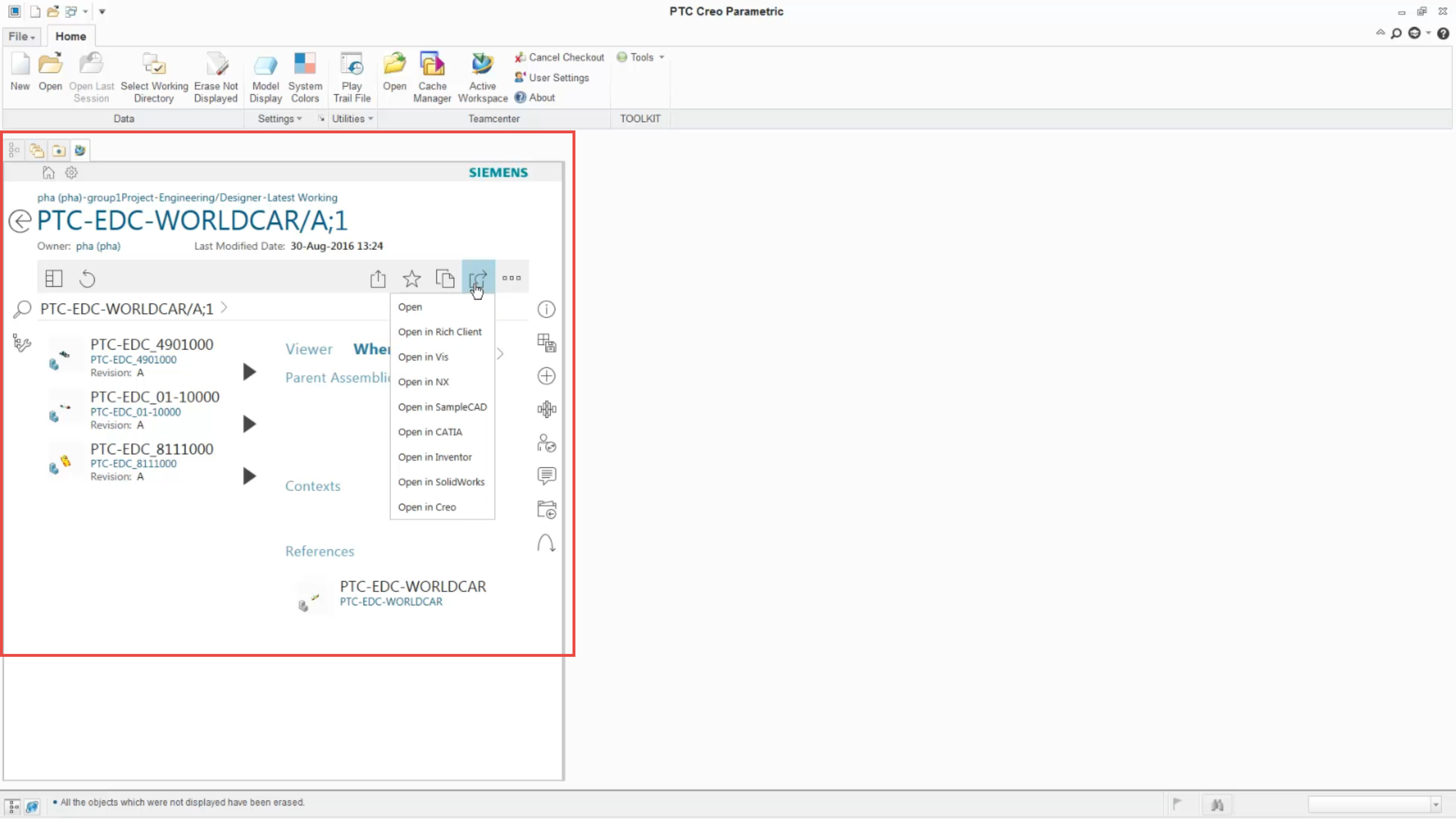1456x819 pixels.
Task: Click the Open With arrow icon
Action: pos(478,277)
